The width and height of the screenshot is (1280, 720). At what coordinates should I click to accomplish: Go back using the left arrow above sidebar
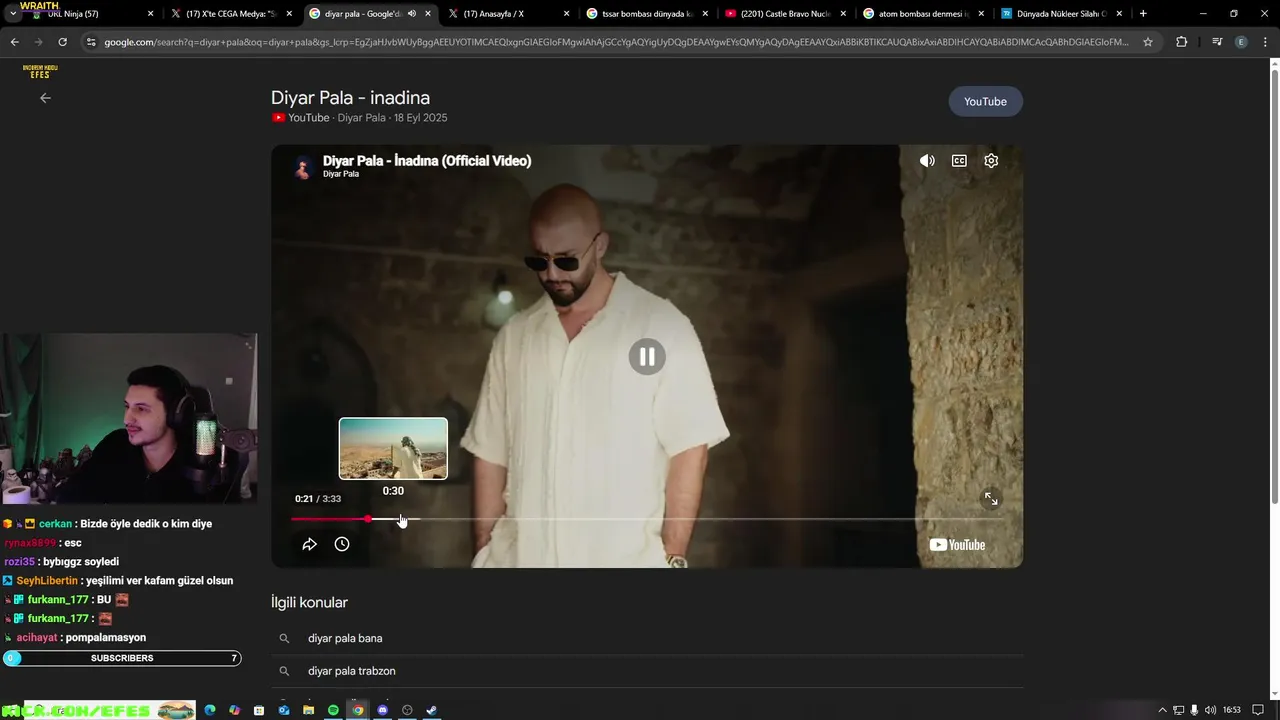[45, 98]
